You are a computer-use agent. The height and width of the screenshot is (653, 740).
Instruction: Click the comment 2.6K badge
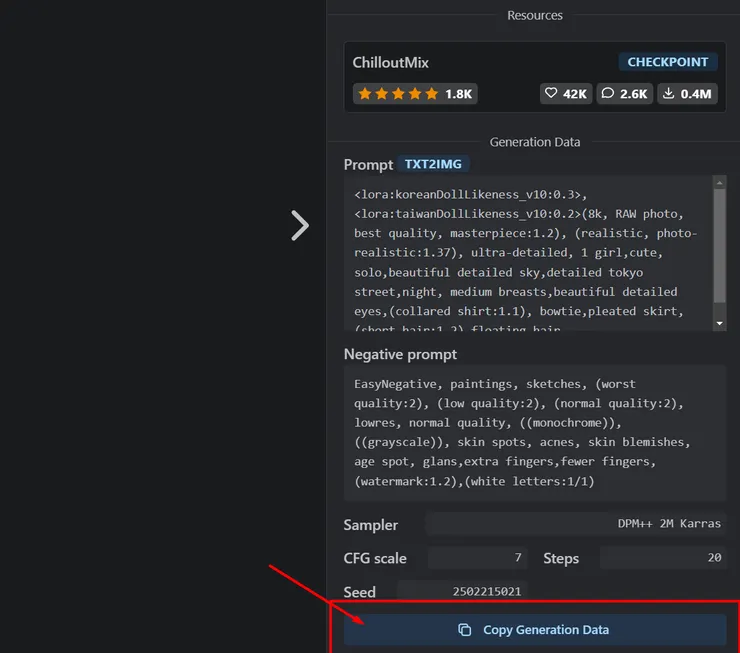[624, 94]
